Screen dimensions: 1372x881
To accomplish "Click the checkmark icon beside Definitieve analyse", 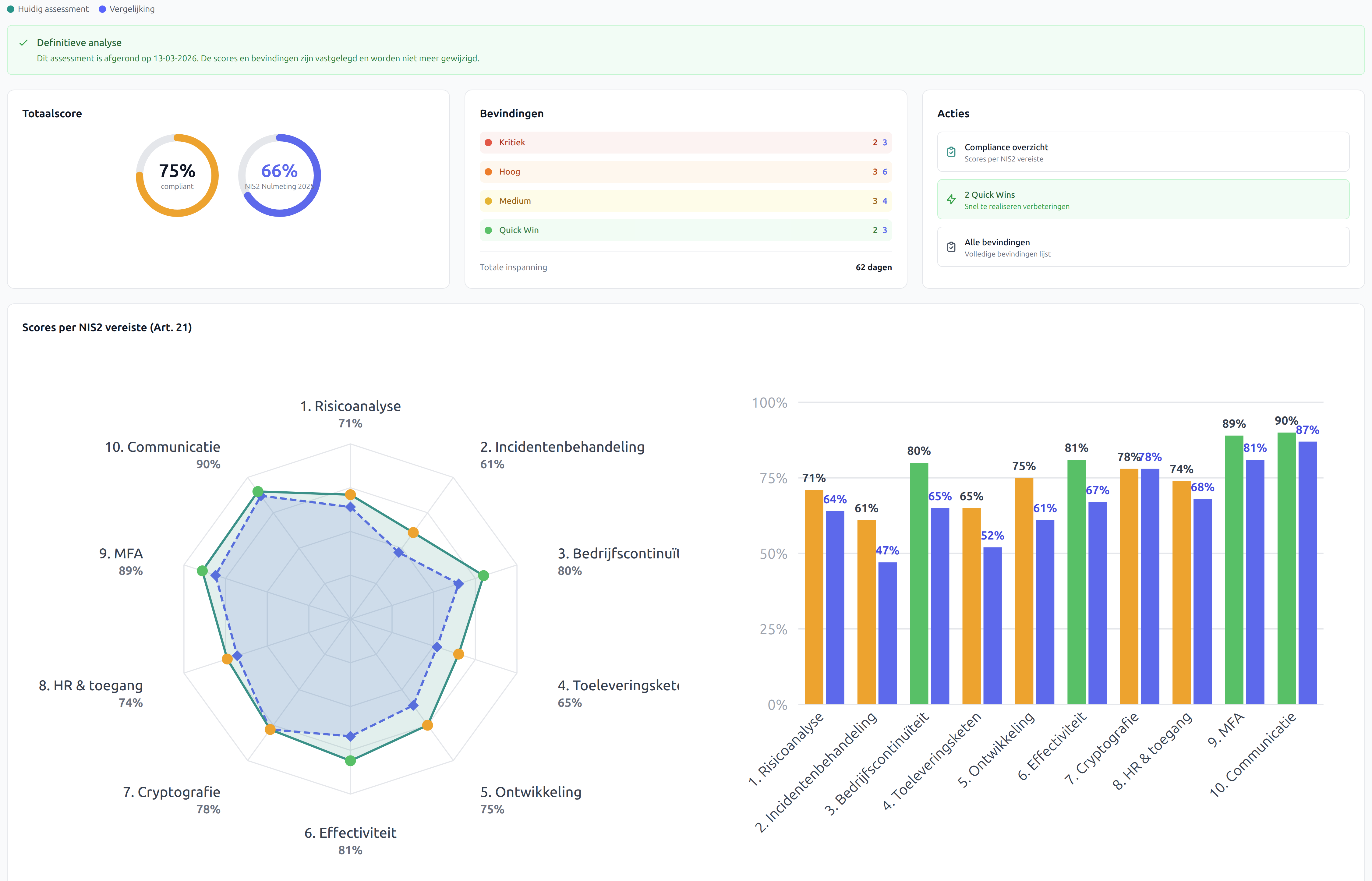I will [23, 43].
